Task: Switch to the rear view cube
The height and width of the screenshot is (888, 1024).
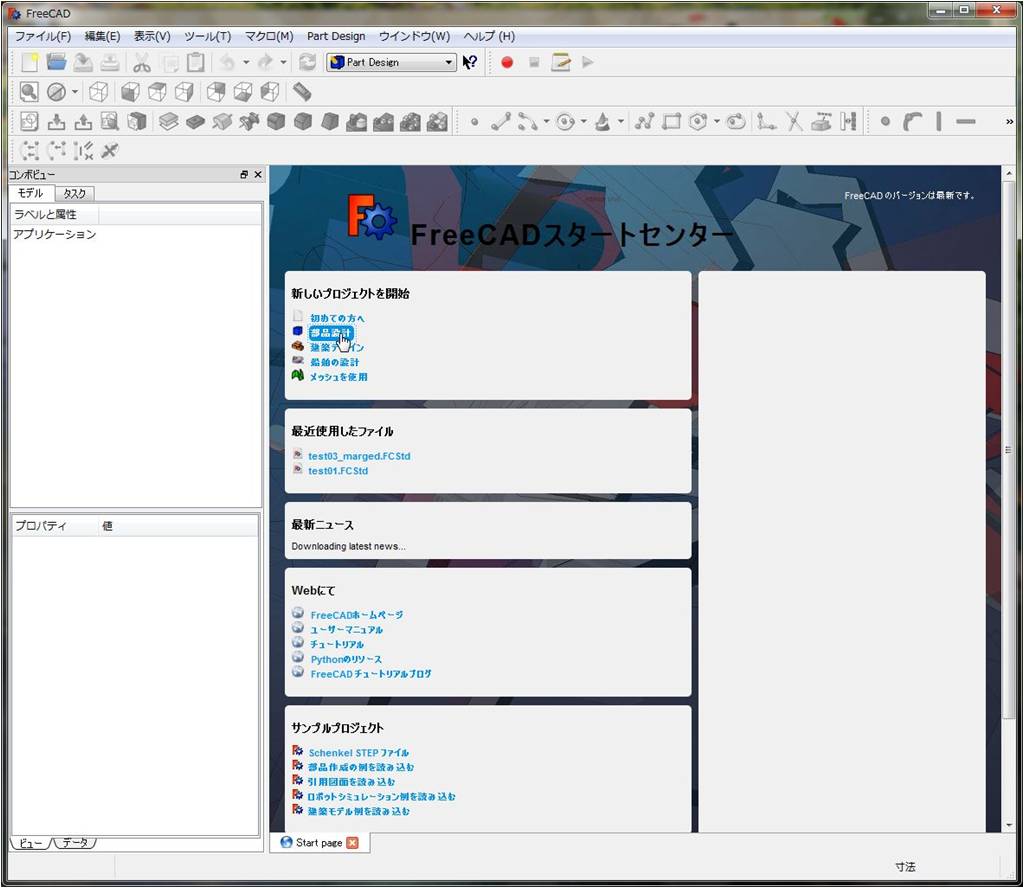Action: click(216, 92)
